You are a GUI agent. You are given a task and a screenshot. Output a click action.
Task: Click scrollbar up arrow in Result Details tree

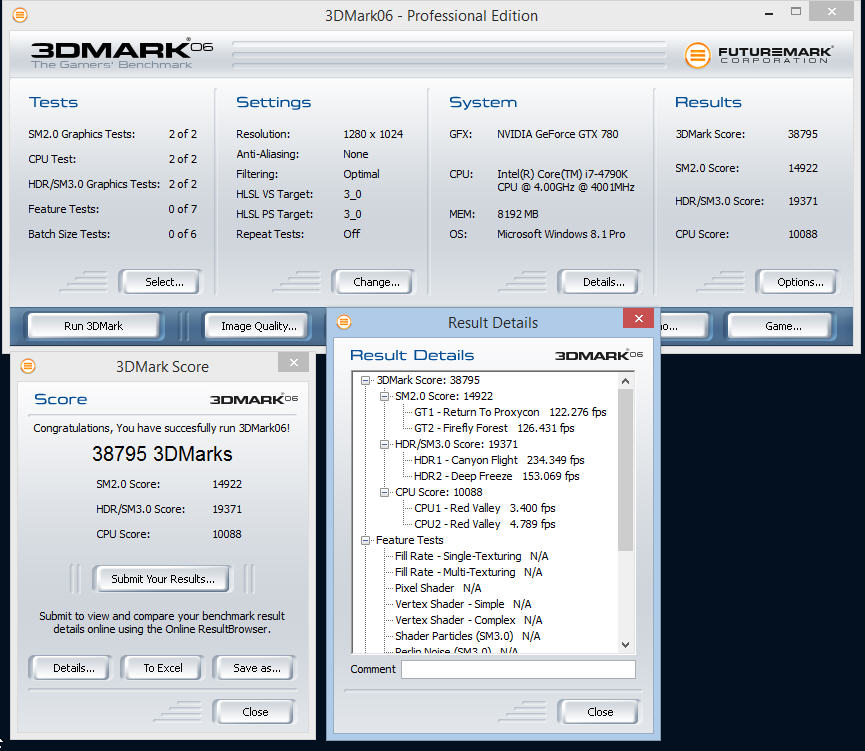[625, 381]
